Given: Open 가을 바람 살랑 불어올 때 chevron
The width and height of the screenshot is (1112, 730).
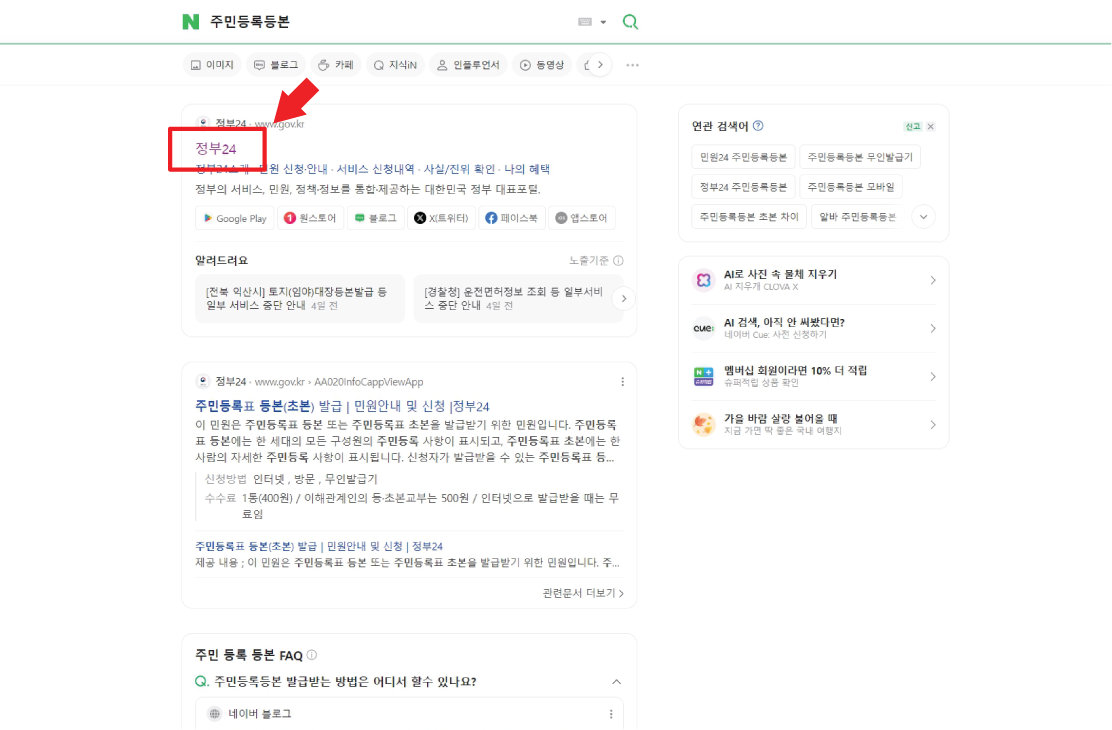Looking at the screenshot, I should click(933, 425).
